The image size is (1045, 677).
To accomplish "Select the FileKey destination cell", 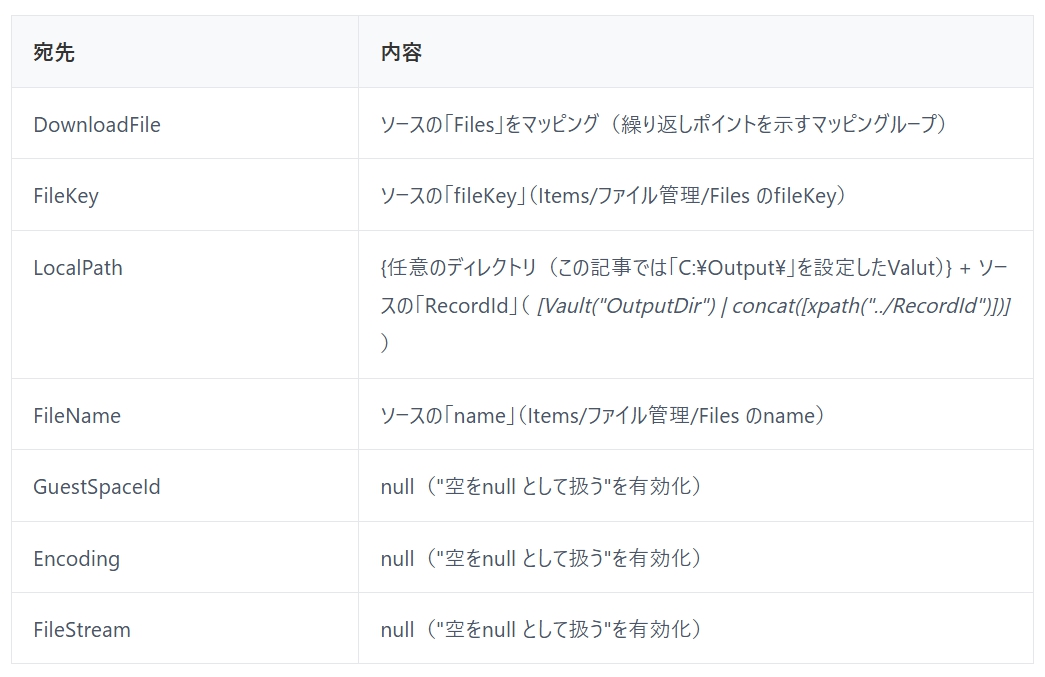I will pos(66,196).
